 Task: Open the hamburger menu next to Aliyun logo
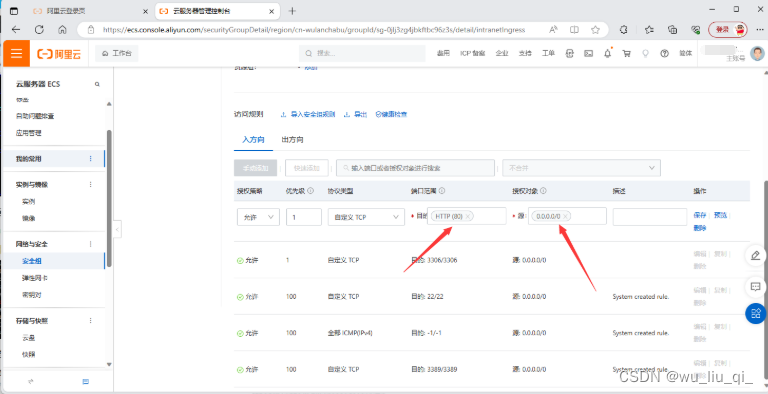click(16, 54)
